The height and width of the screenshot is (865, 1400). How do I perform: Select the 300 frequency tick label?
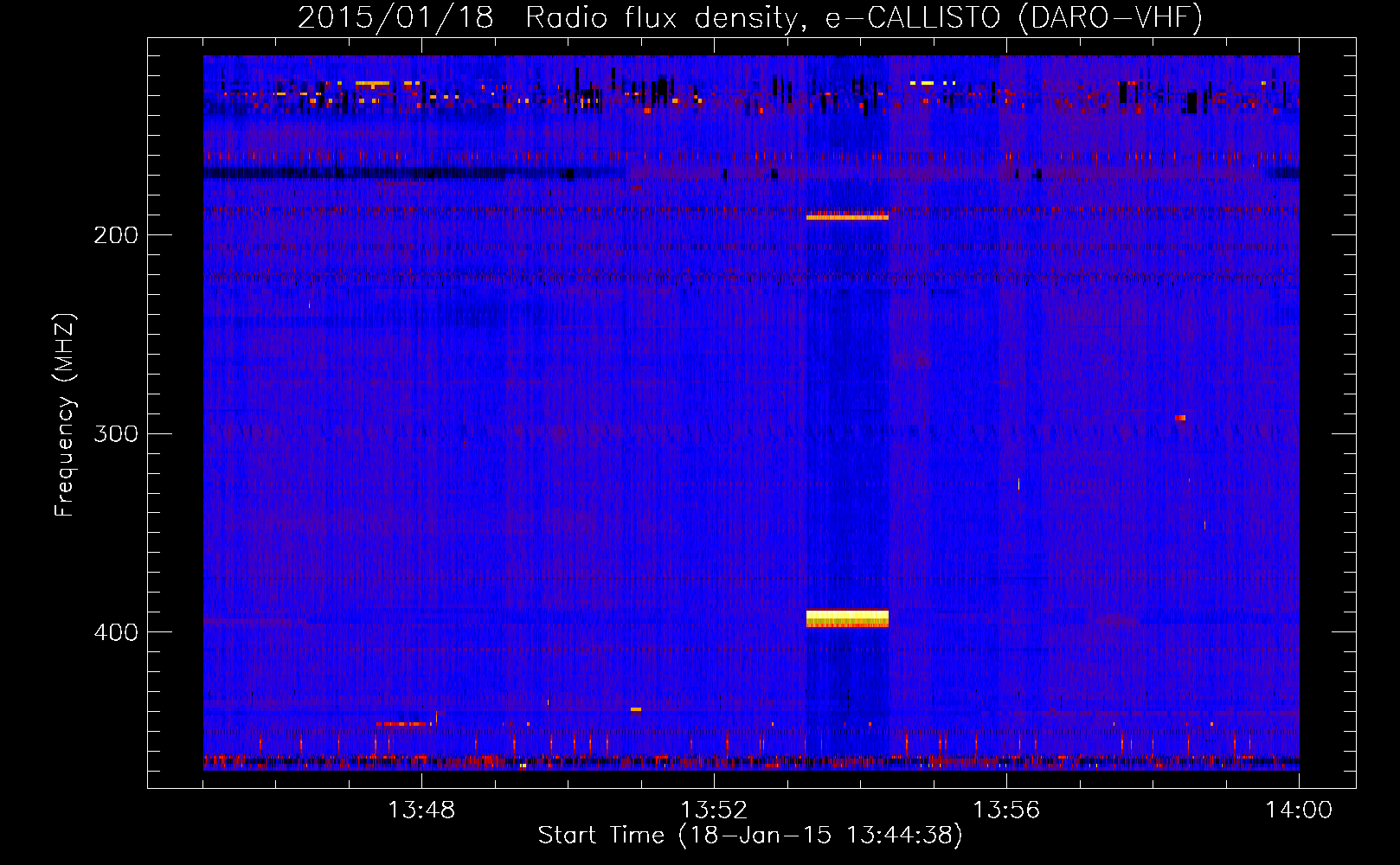click(116, 433)
